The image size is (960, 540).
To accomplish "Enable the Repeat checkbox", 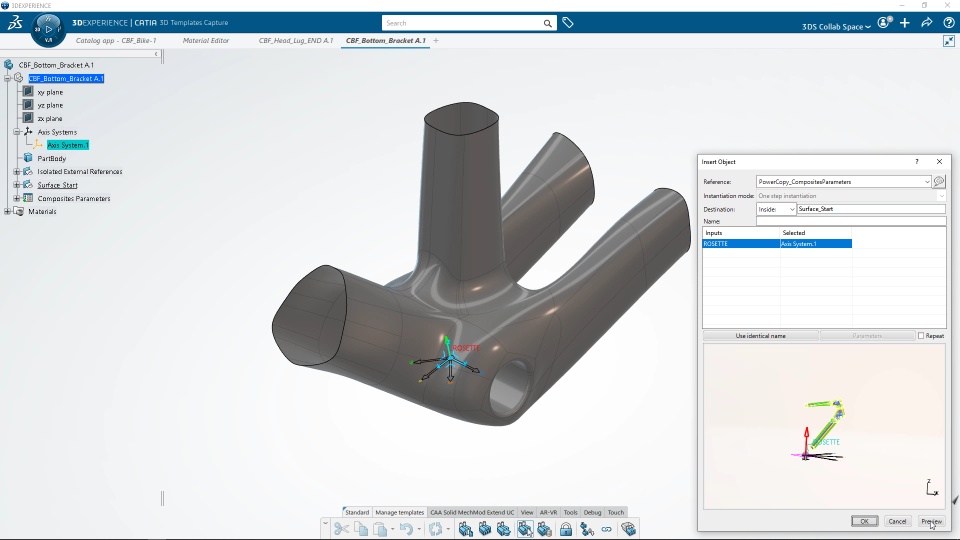I will [921, 336].
